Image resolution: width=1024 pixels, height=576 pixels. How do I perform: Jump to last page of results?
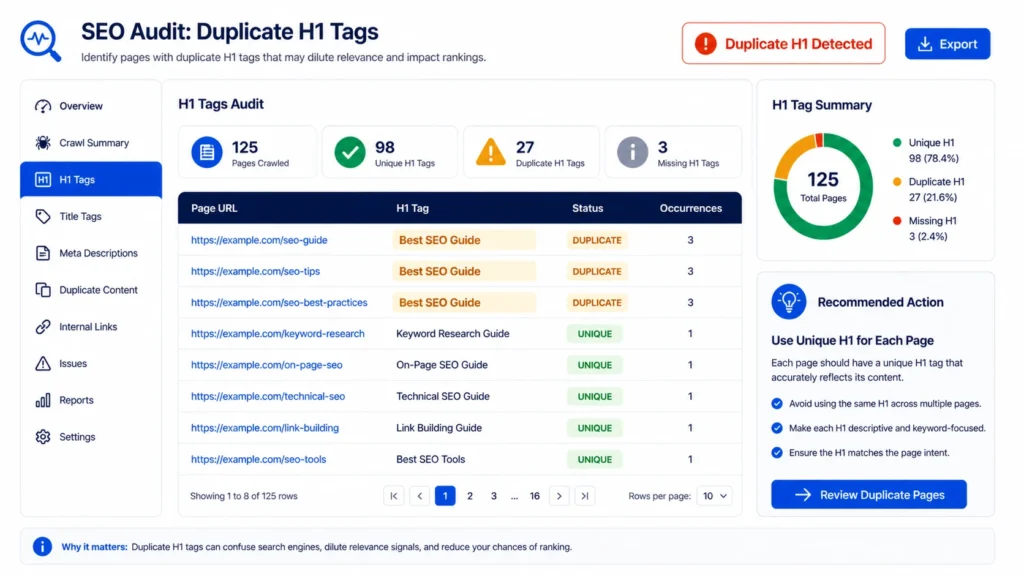click(585, 496)
